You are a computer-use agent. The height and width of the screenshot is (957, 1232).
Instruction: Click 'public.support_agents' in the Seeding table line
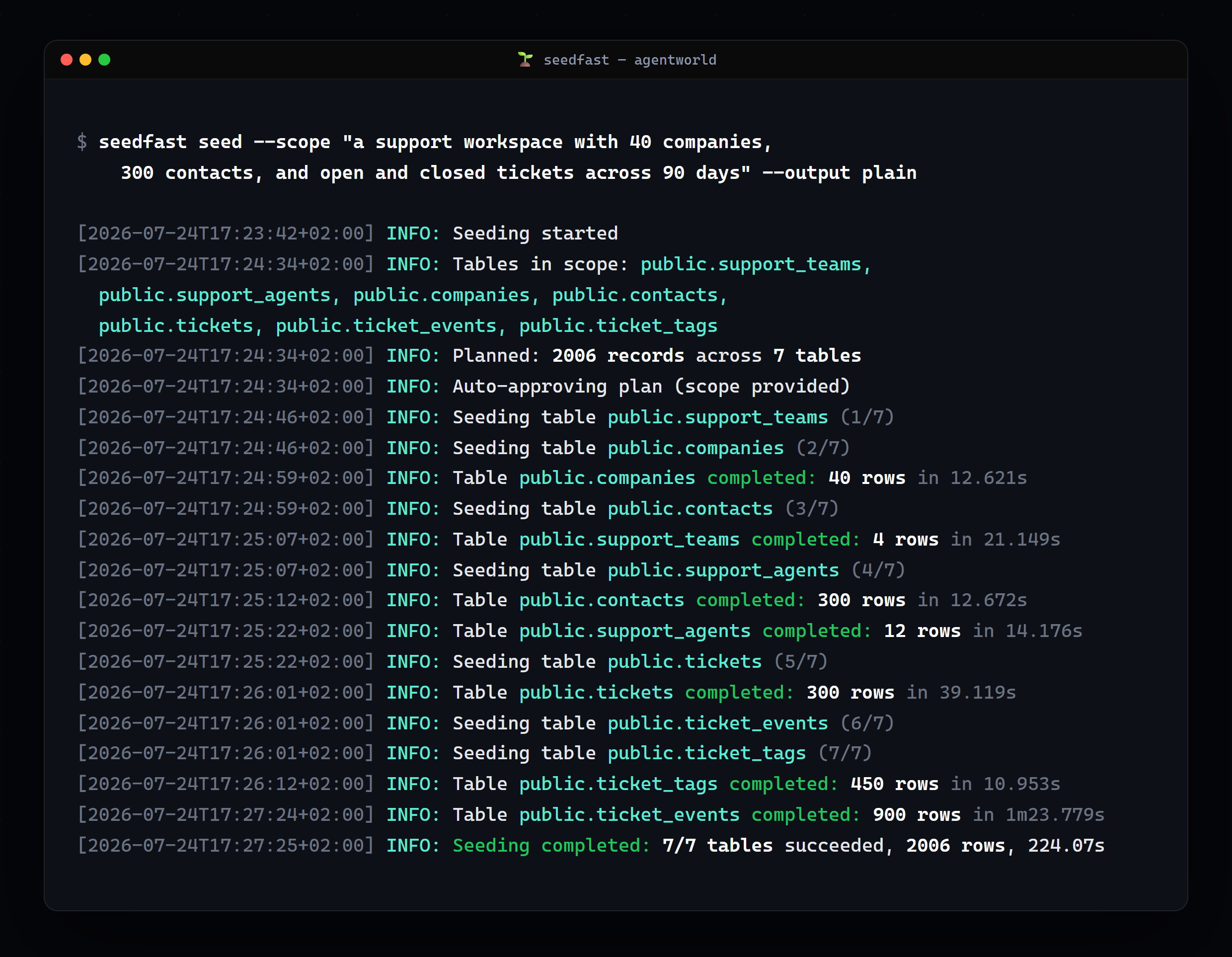click(723, 570)
